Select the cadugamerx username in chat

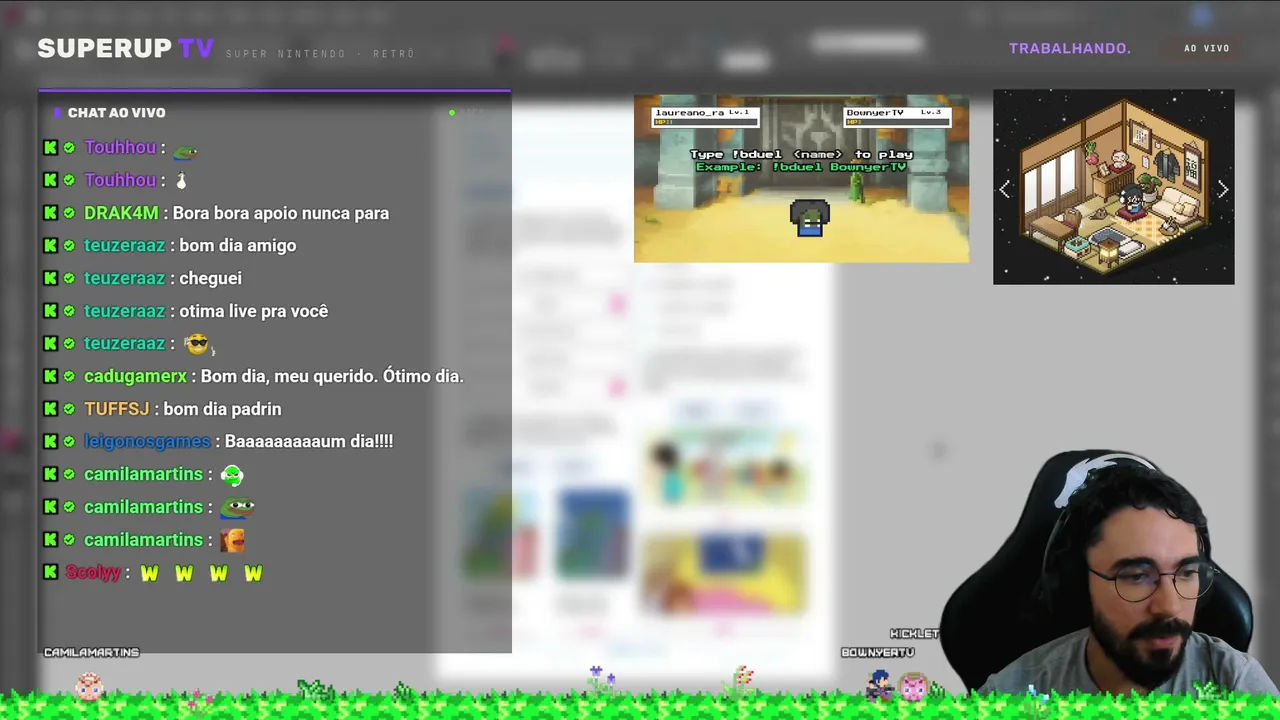[x=135, y=376]
